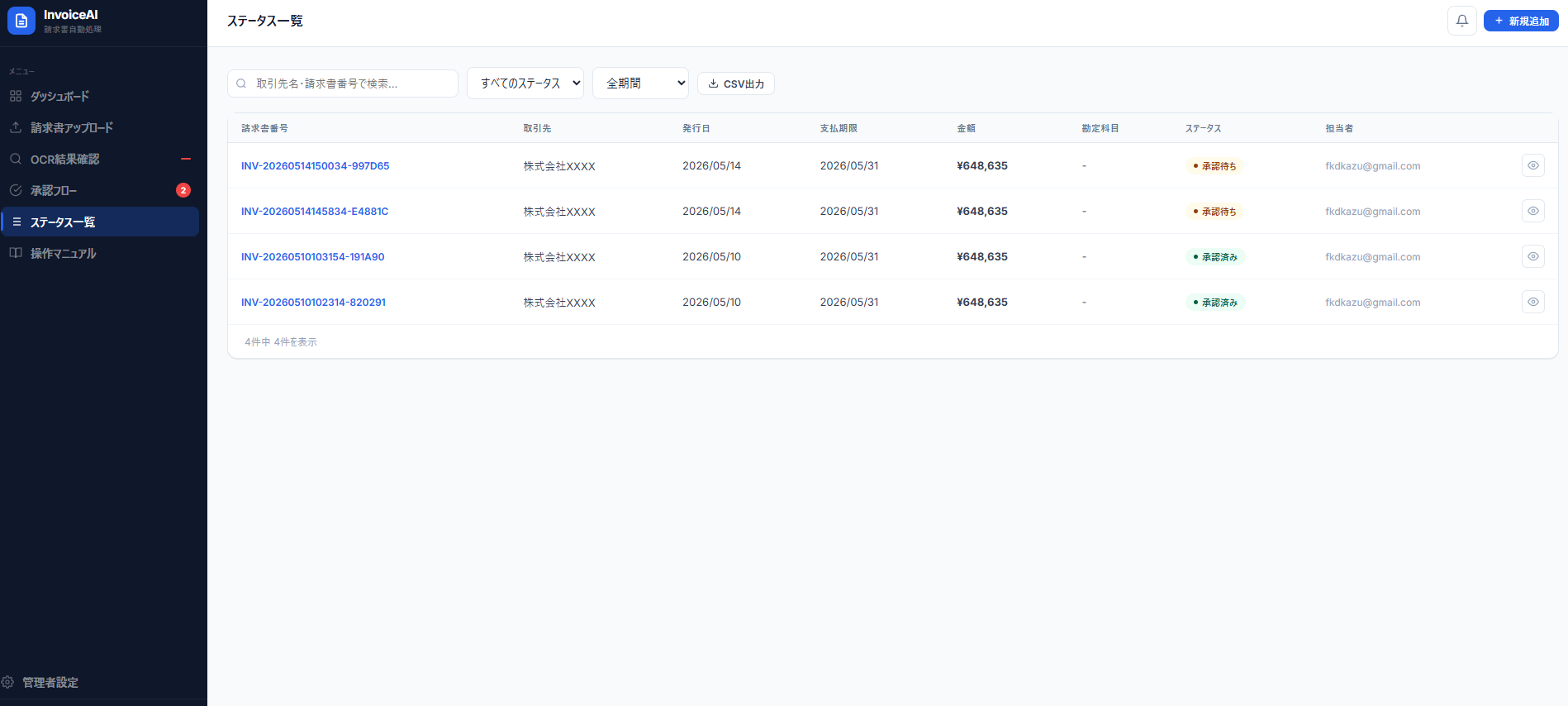Click 株式会社XXXX in row 191A90
This screenshot has height=706, width=1568.
pos(559,257)
